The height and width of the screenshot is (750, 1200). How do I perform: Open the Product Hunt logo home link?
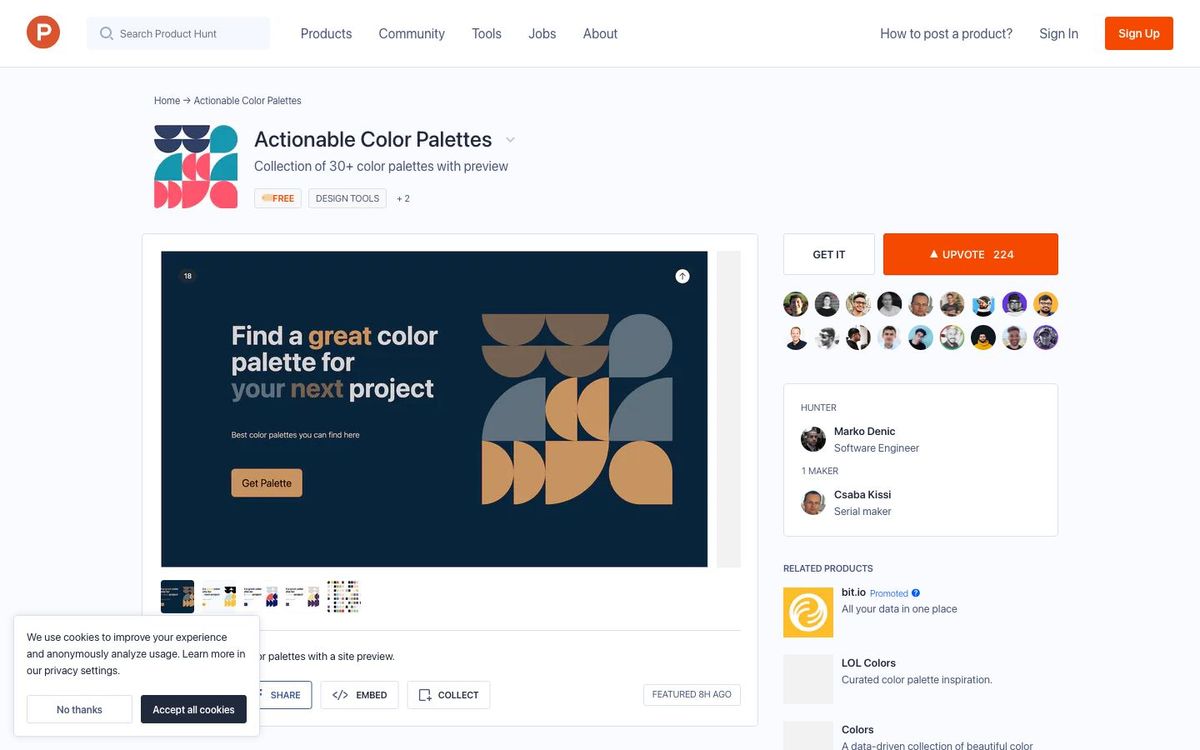point(43,33)
